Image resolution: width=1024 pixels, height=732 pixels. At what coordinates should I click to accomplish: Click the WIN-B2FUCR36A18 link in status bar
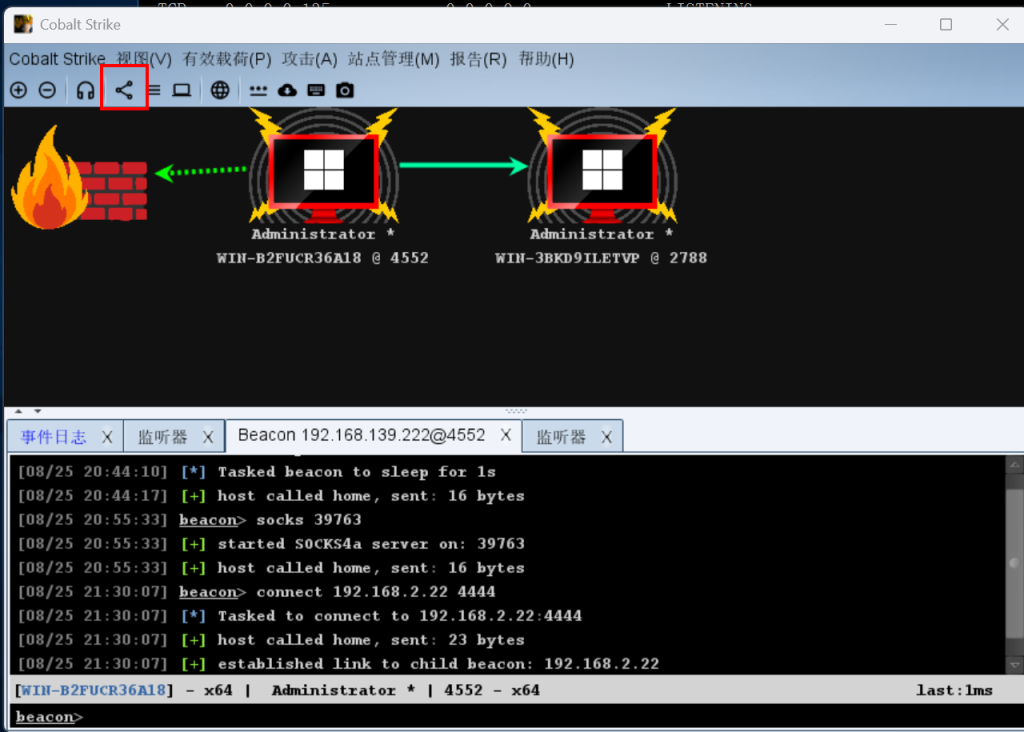93,690
